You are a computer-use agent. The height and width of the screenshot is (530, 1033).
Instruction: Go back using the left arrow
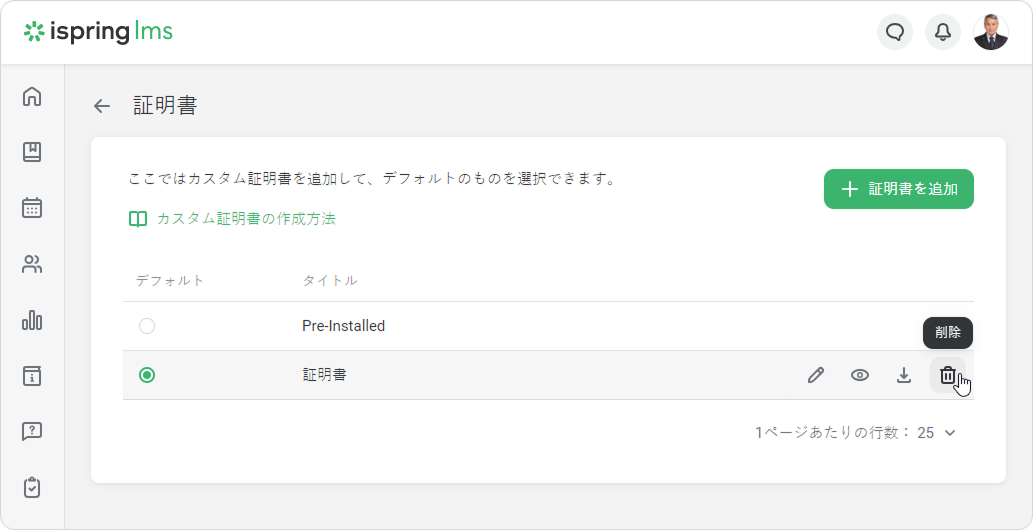(102, 106)
